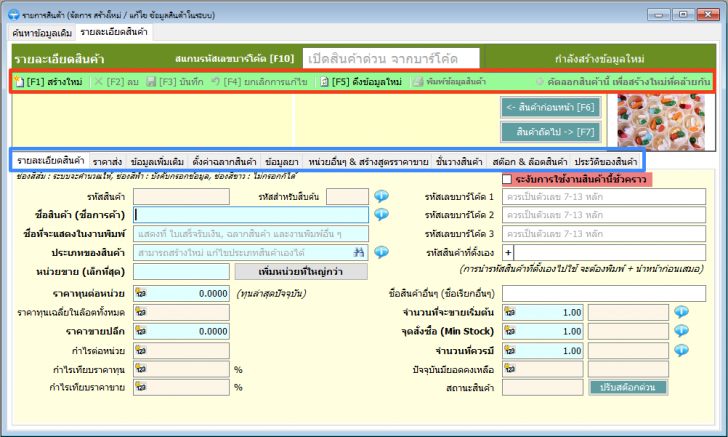728x437 pixels.
Task: Click calculator icon in ปัจจุบันมียอดคงเหลือ field
Action: coord(510,369)
